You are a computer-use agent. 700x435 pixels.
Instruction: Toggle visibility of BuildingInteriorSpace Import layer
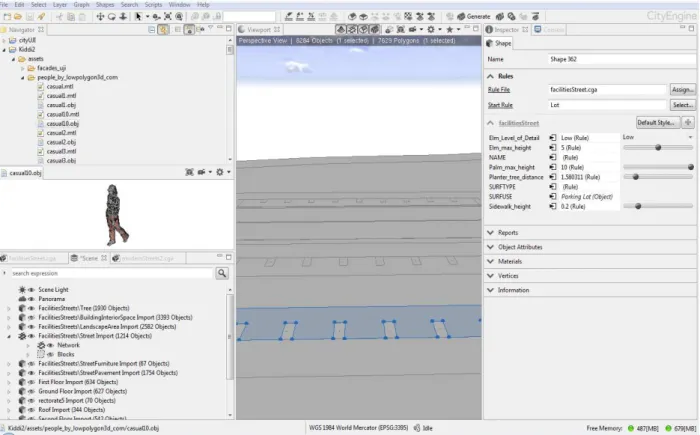(x=31, y=318)
